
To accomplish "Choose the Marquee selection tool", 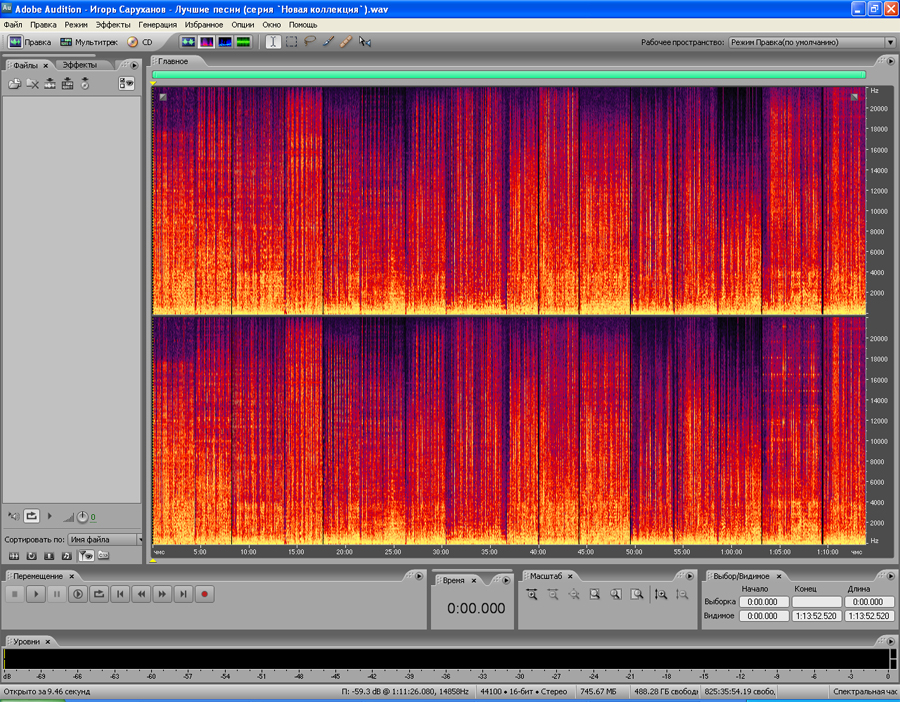I will (291, 42).
